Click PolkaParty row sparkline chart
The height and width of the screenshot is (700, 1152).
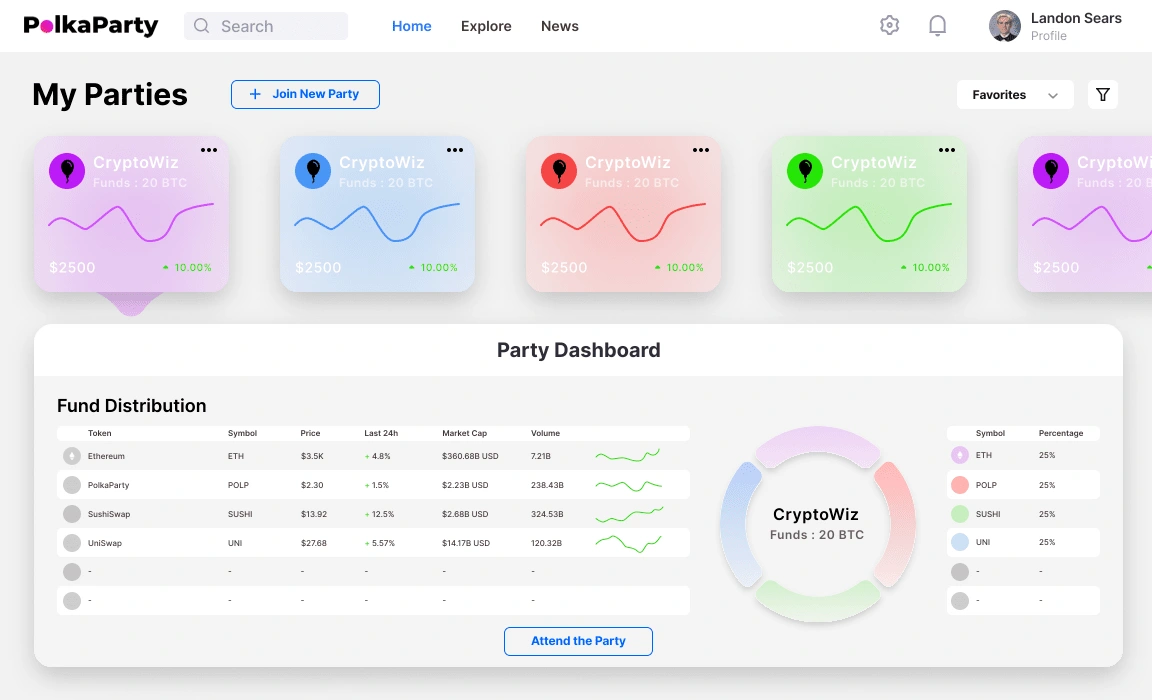point(628,485)
